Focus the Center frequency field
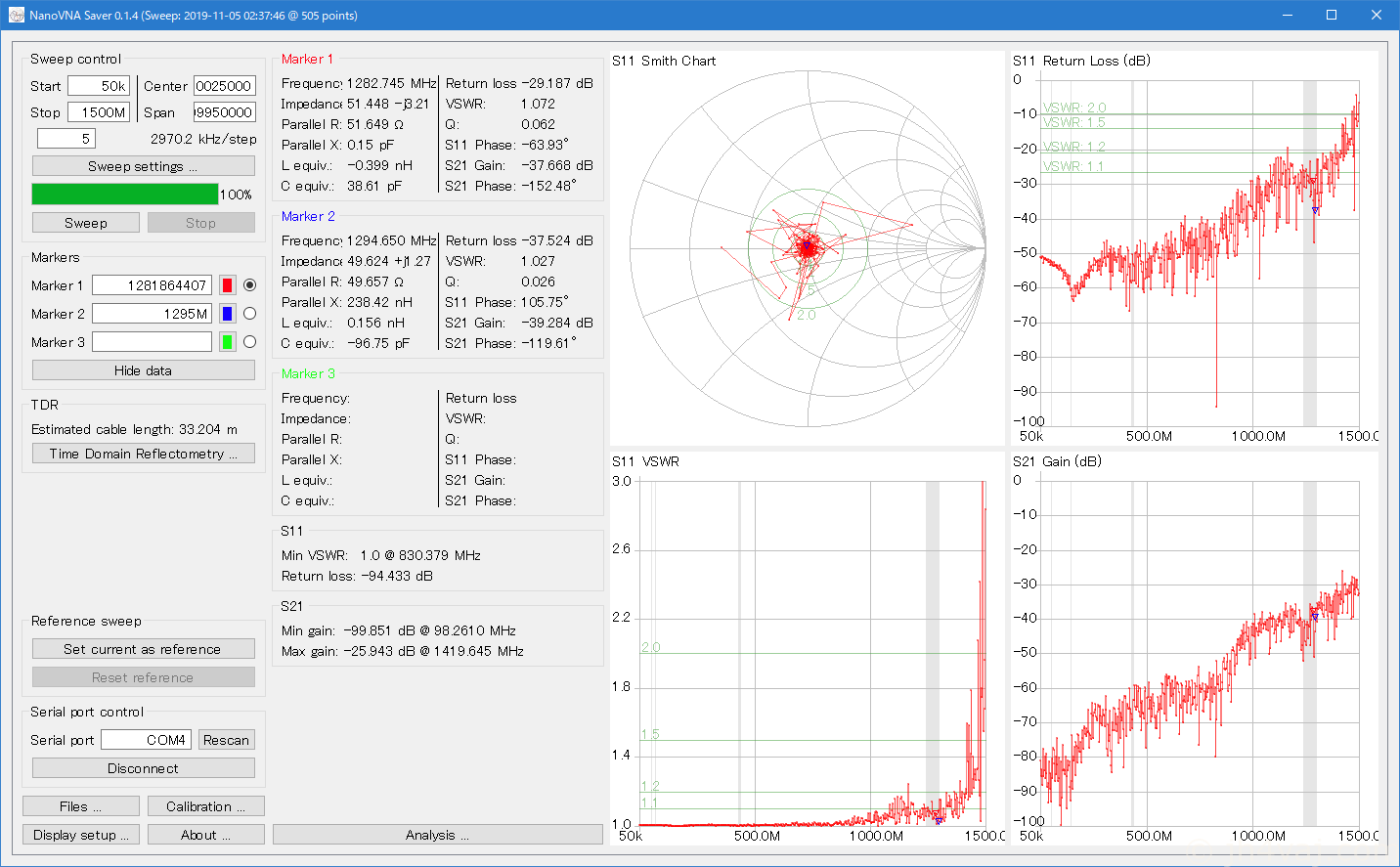 click(224, 86)
